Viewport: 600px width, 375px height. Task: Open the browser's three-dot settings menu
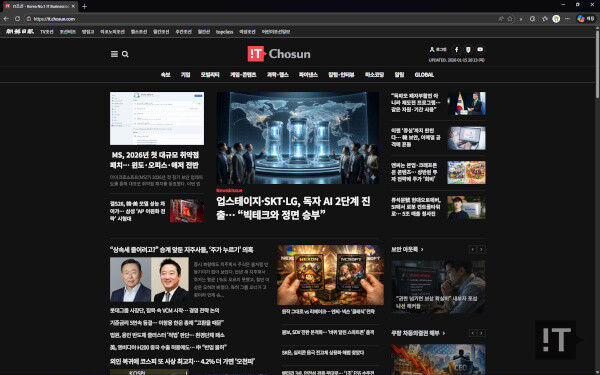click(x=568, y=18)
